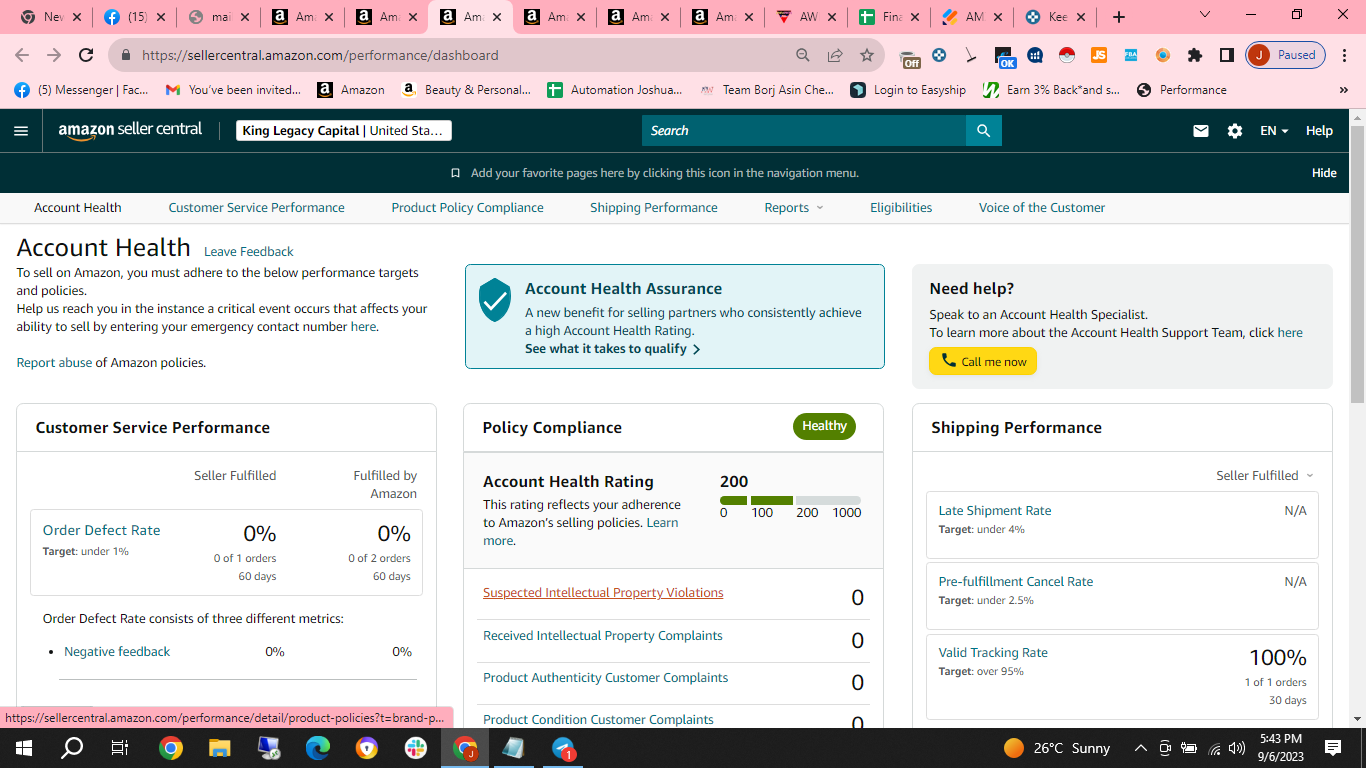Open the Windows Start menu
This screenshot has width=1366, height=768.
tap(24, 747)
